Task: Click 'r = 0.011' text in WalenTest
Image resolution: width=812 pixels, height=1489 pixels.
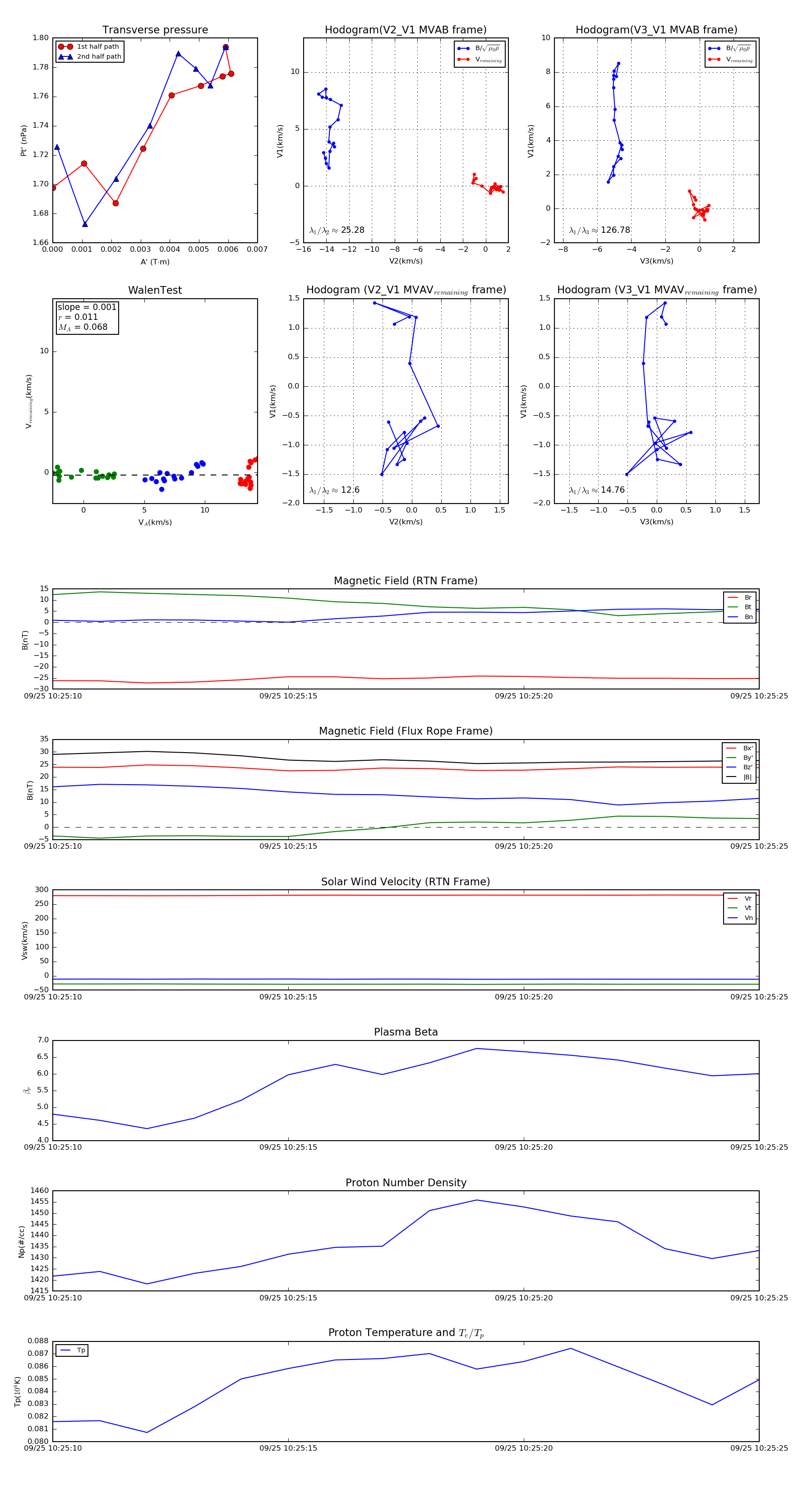Action: (x=78, y=317)
